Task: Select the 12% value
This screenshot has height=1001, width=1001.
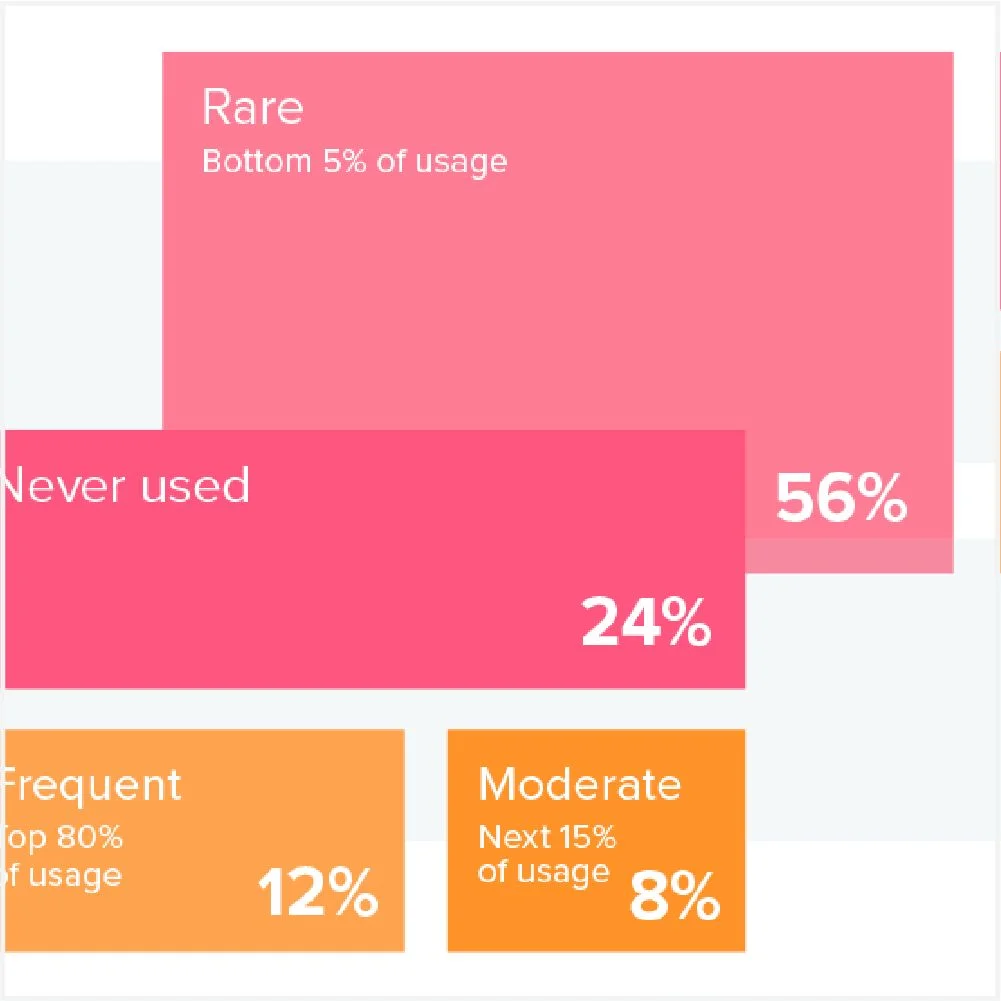Action: (x=318, y=893)
